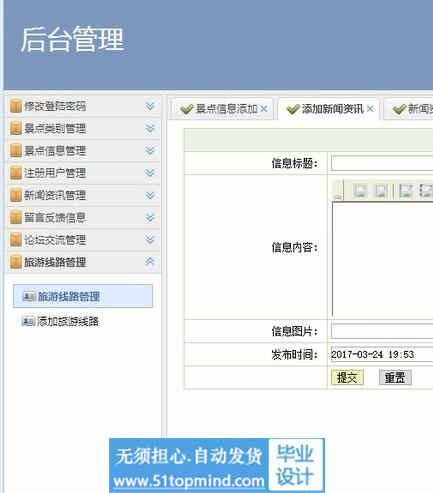The image size is (433, 493).
Task: Click the 提交 submit button
Action: 347,378
